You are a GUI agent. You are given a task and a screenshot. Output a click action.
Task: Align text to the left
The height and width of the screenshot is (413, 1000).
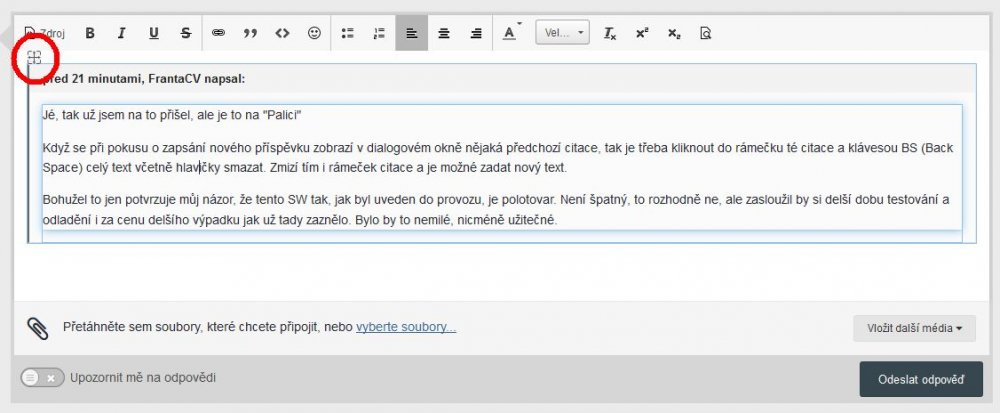click(411, 33)
